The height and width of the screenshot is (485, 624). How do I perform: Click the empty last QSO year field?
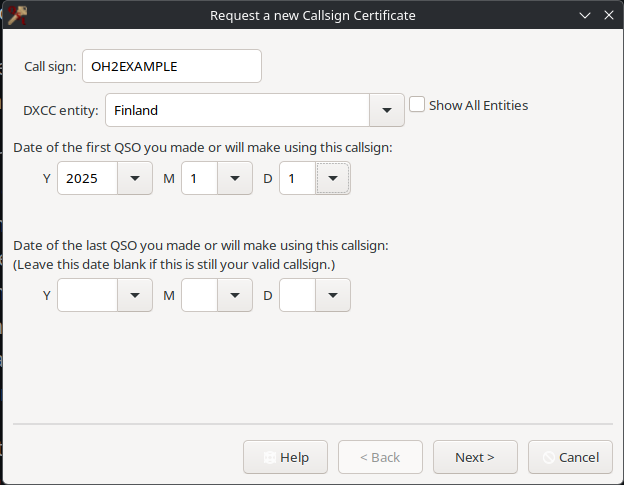coord(88,295)
